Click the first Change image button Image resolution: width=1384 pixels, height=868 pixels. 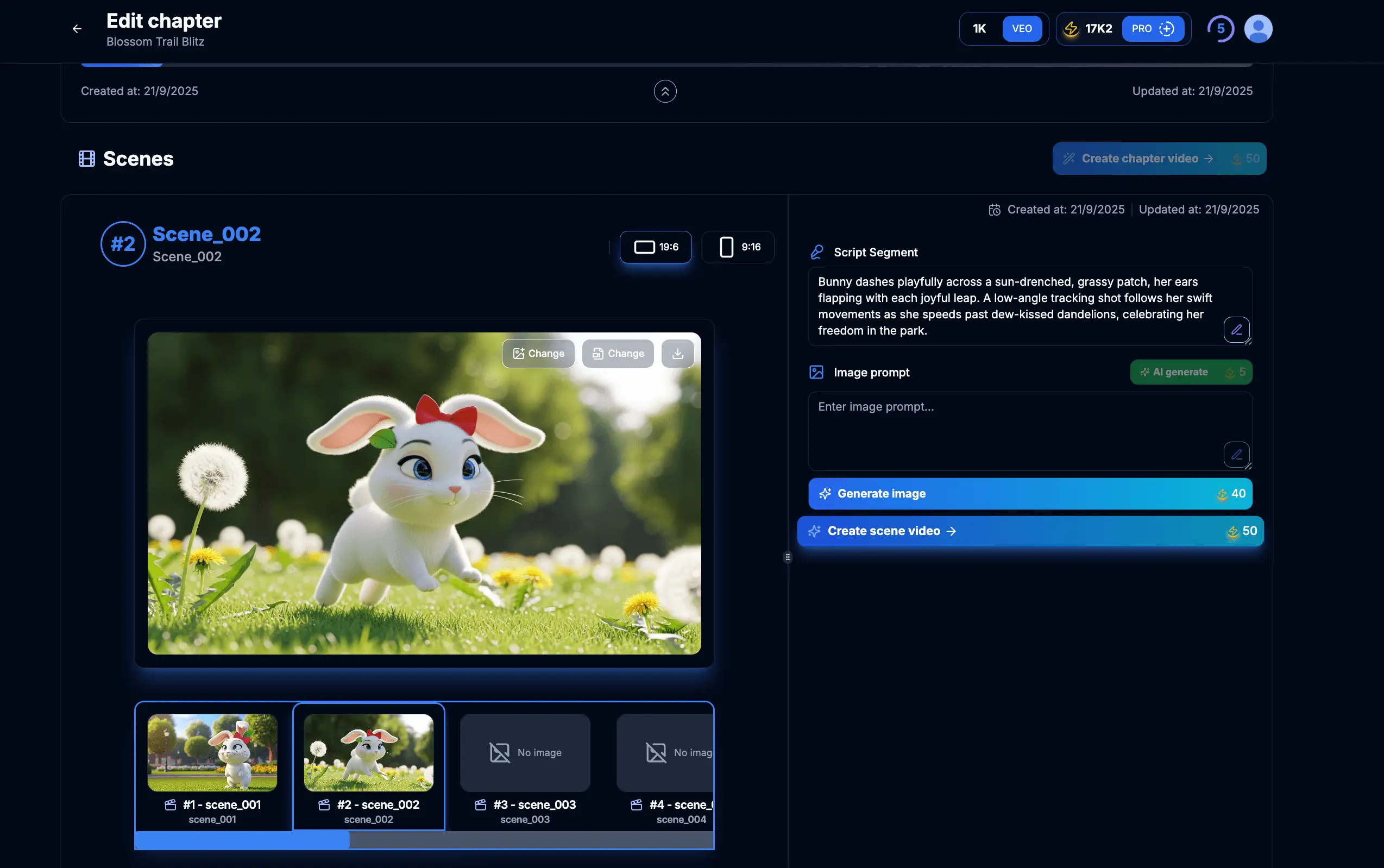(x=538, y=354)
